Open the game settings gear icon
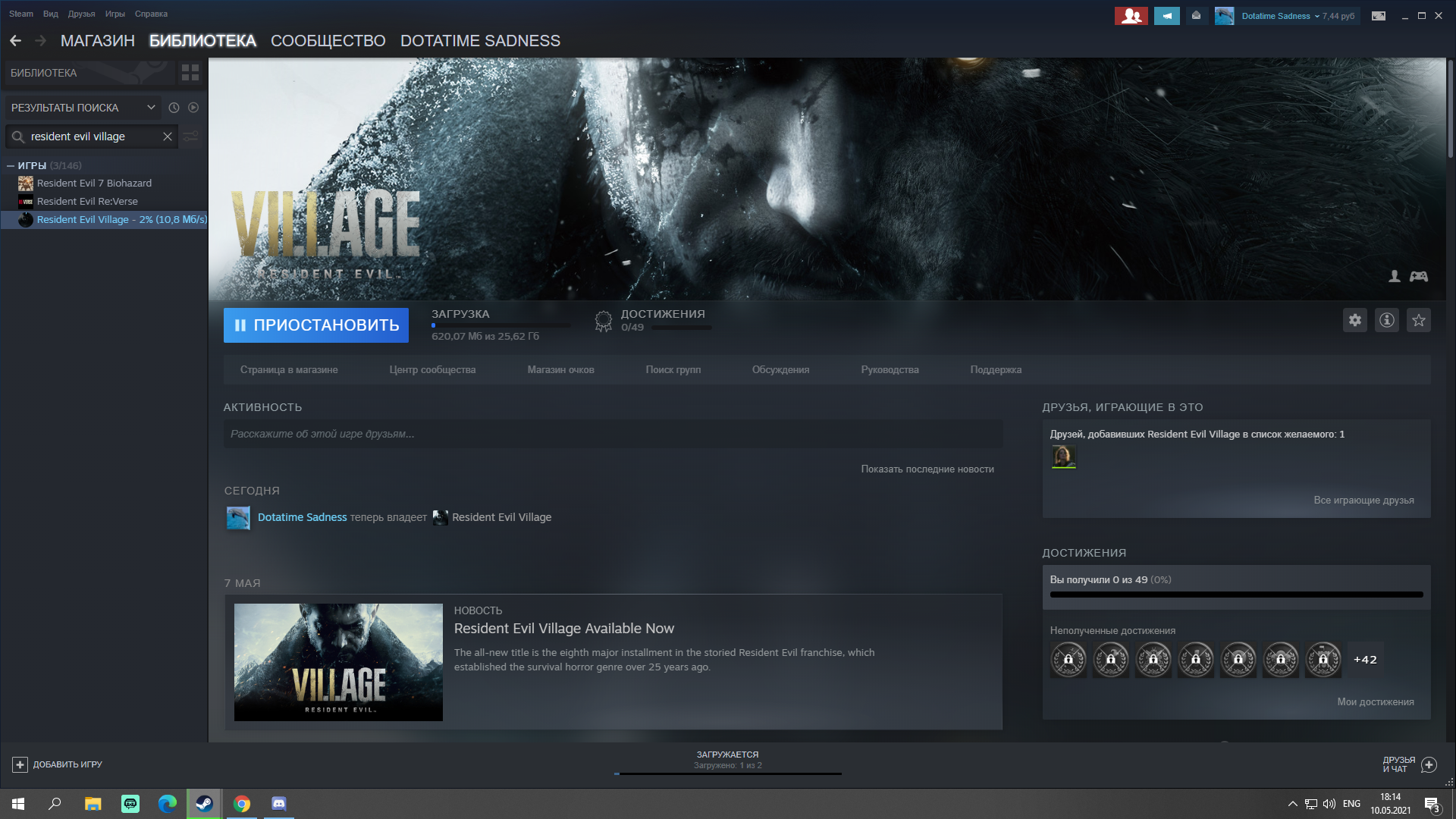The image size is (1456, 819). [1354, 320]
